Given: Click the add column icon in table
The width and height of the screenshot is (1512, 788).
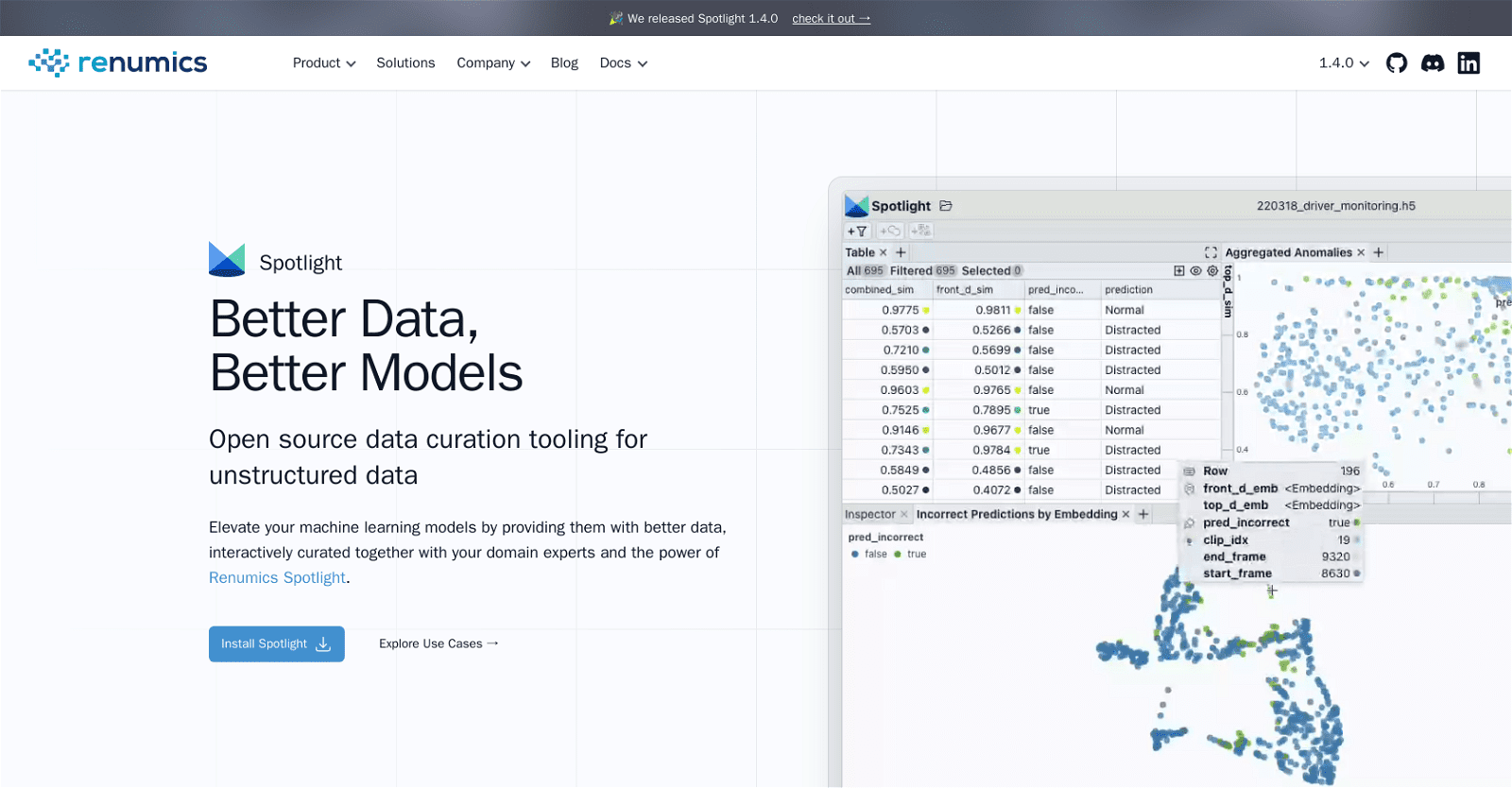Looking at the screenshot, I should tap(1178, 271).
